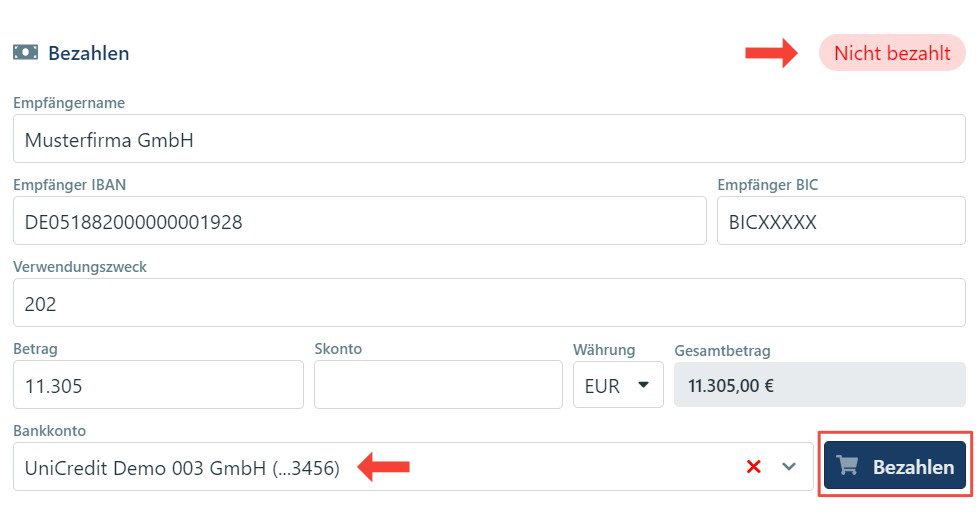This screenshot has height=521, width=978.
Task: Click into the Empfänger IBAN field
Action: pos(359,221)
